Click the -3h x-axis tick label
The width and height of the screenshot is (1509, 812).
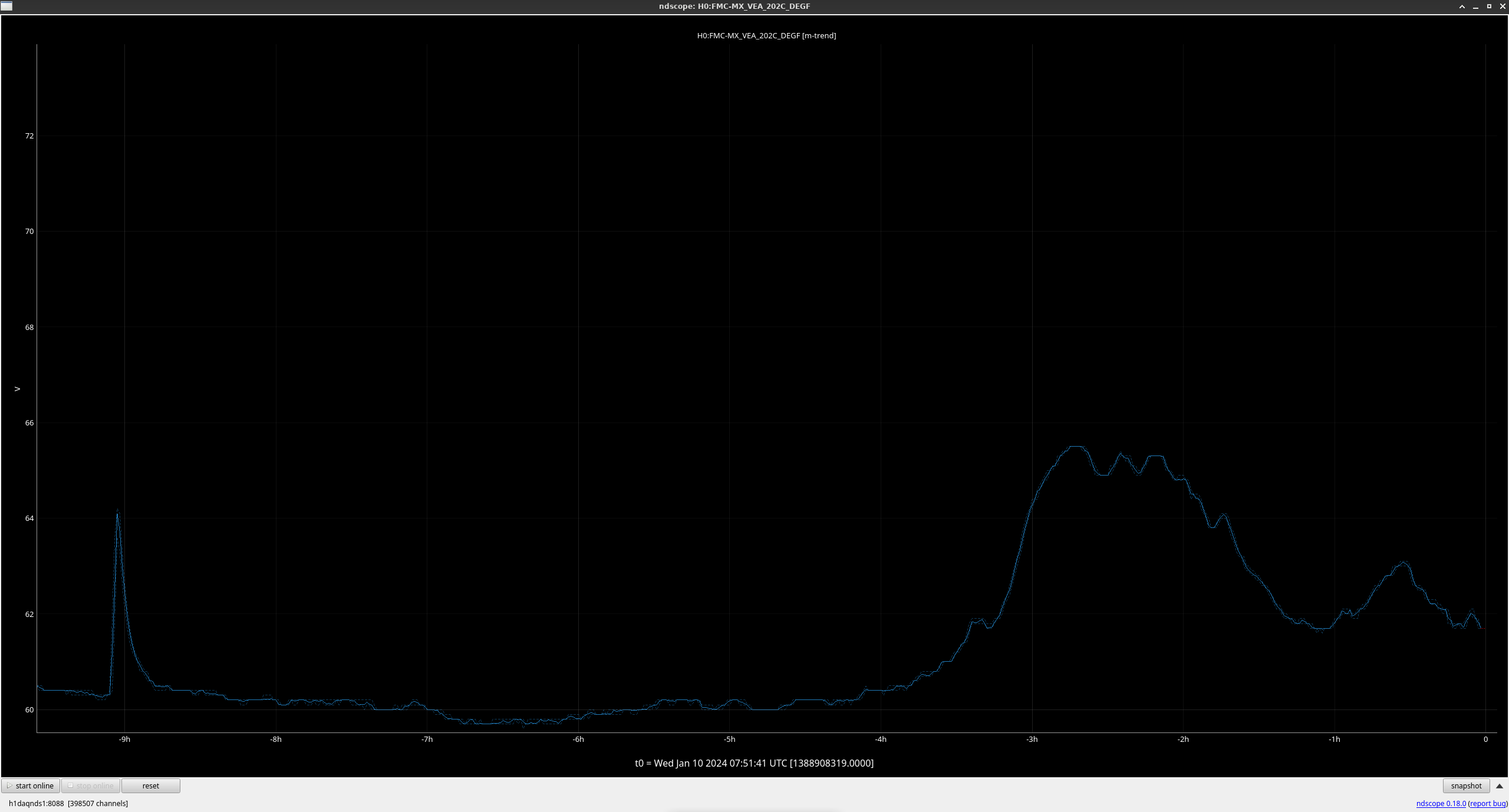click(1032, 739)
